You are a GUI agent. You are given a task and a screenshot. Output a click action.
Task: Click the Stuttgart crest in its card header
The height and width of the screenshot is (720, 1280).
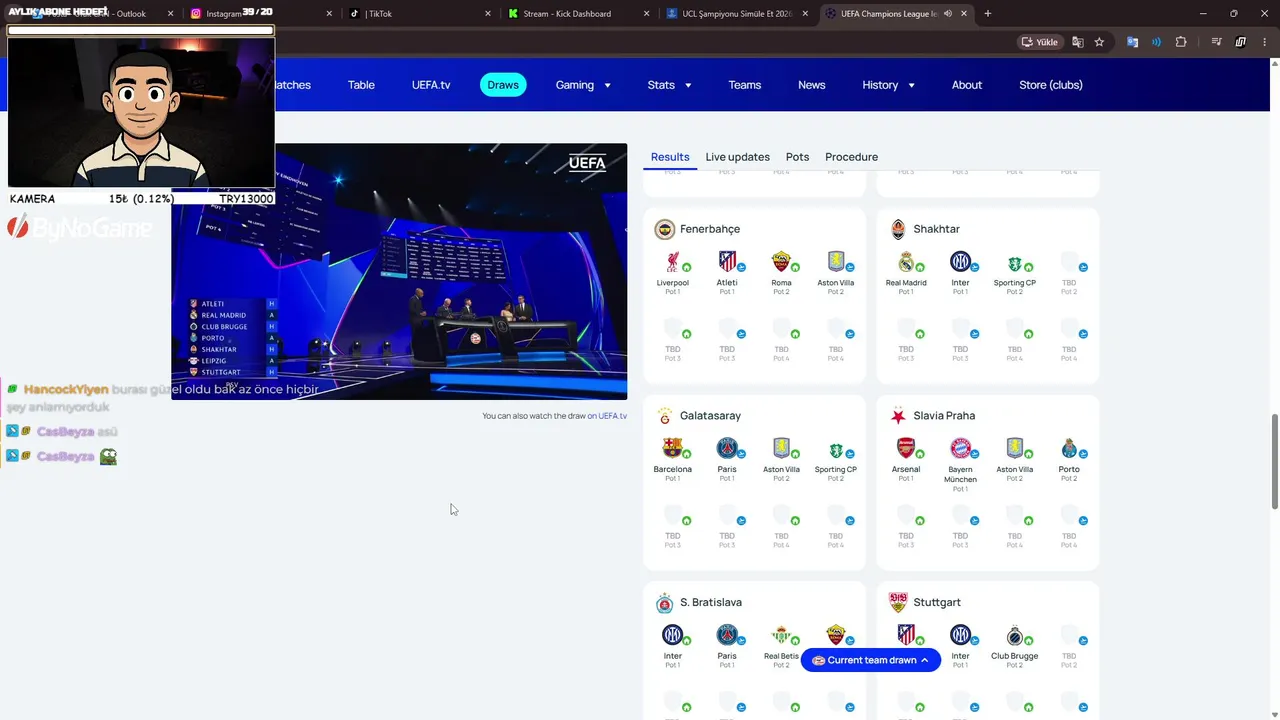pyautogui.click(x=898, y=603)
